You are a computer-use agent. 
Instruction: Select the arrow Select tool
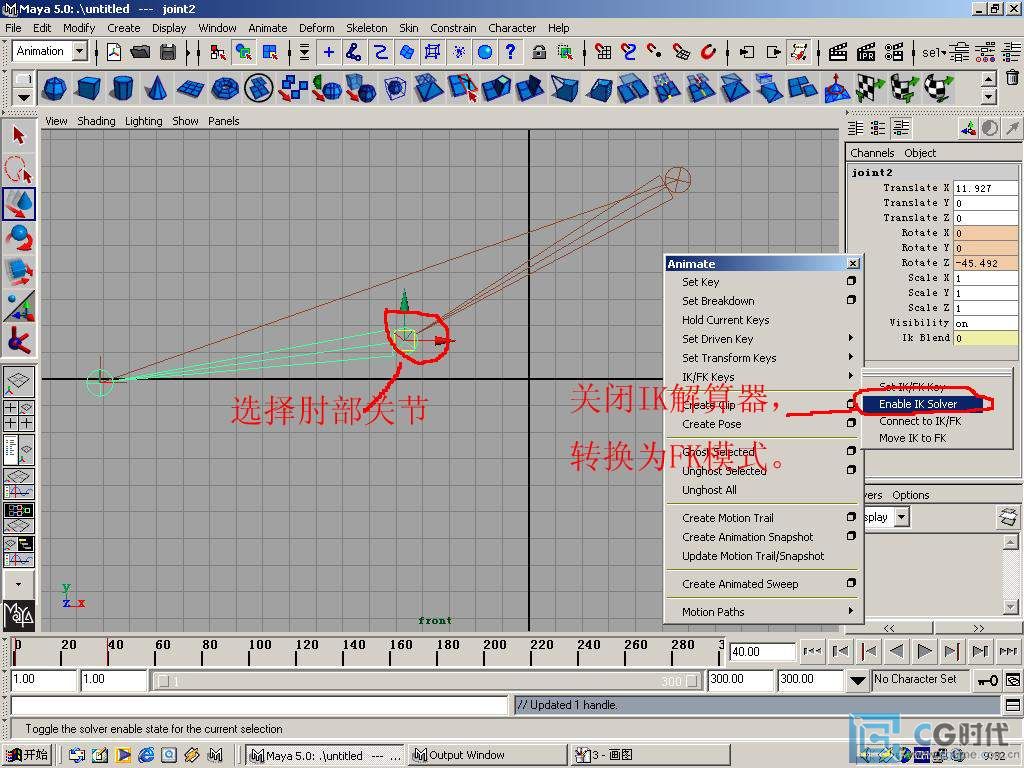pyautogui.click(x=18, y=136)
